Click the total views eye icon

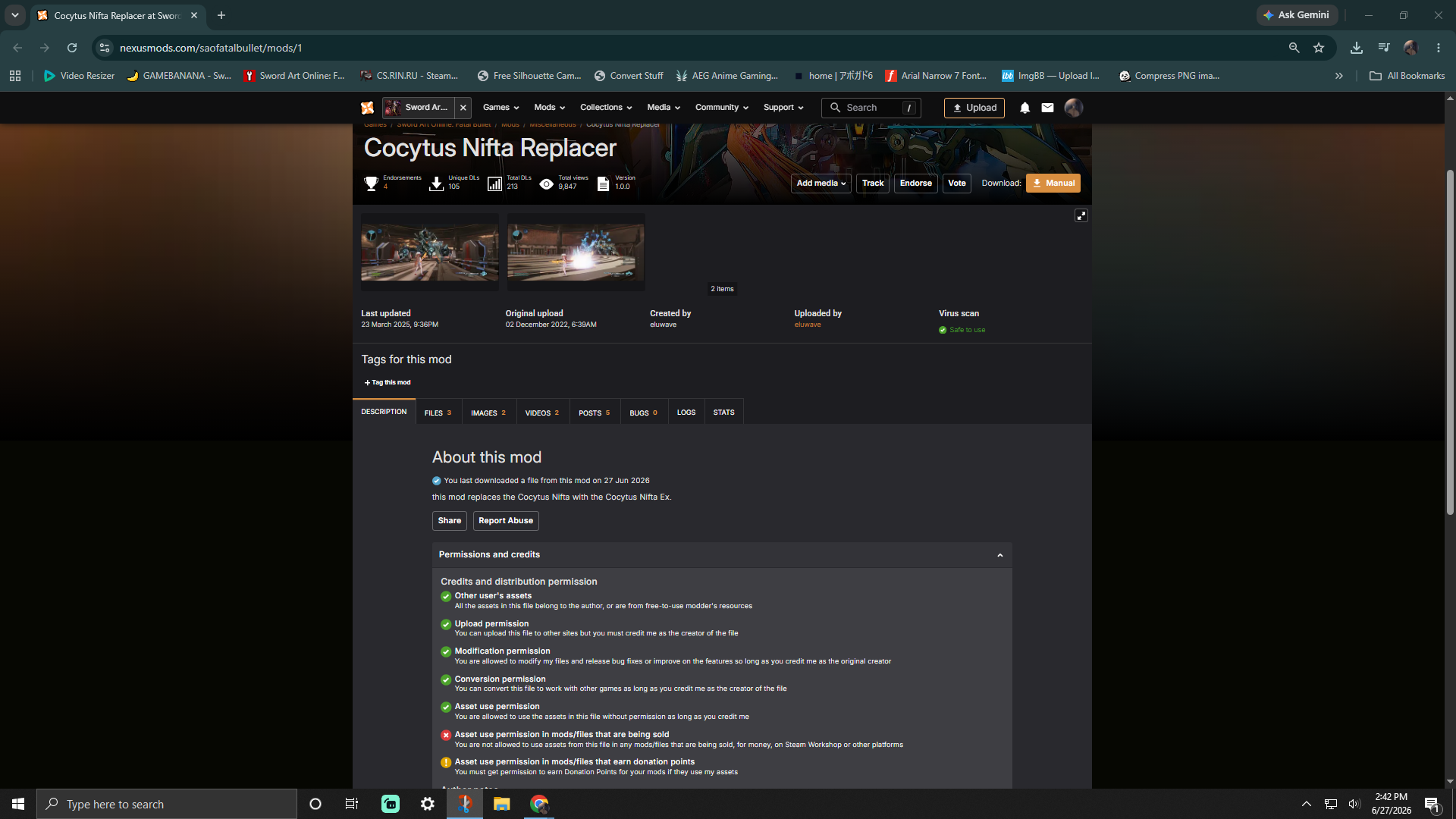[546, 184]
